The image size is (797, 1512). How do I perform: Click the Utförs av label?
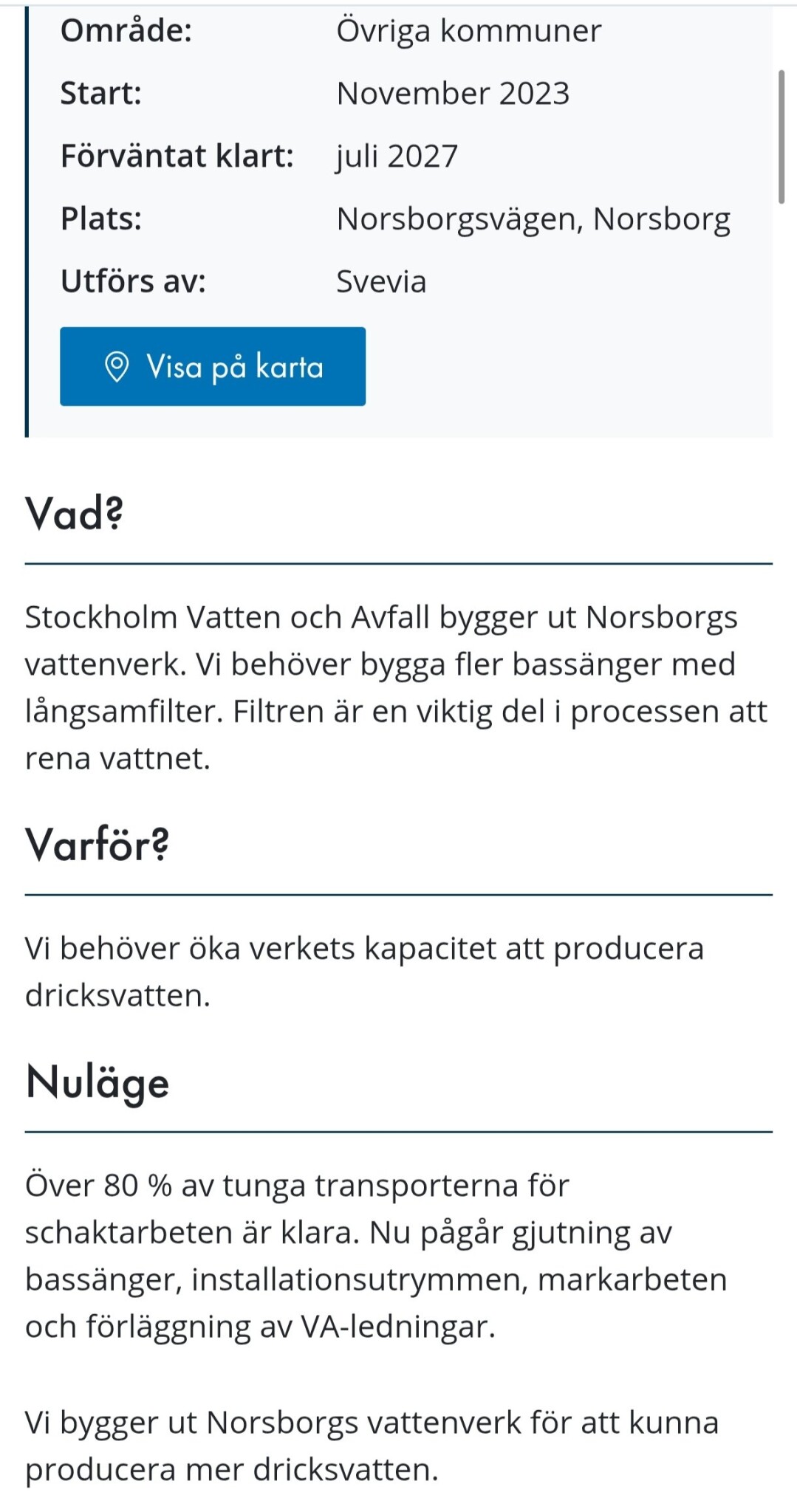(x=133, y=281)
